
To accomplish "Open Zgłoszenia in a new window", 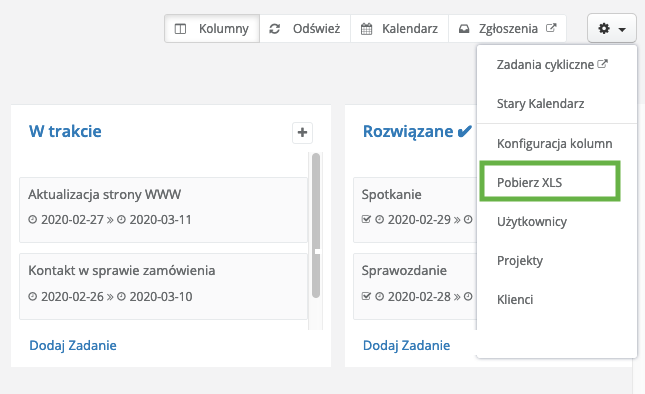I will tap(507, 29).
